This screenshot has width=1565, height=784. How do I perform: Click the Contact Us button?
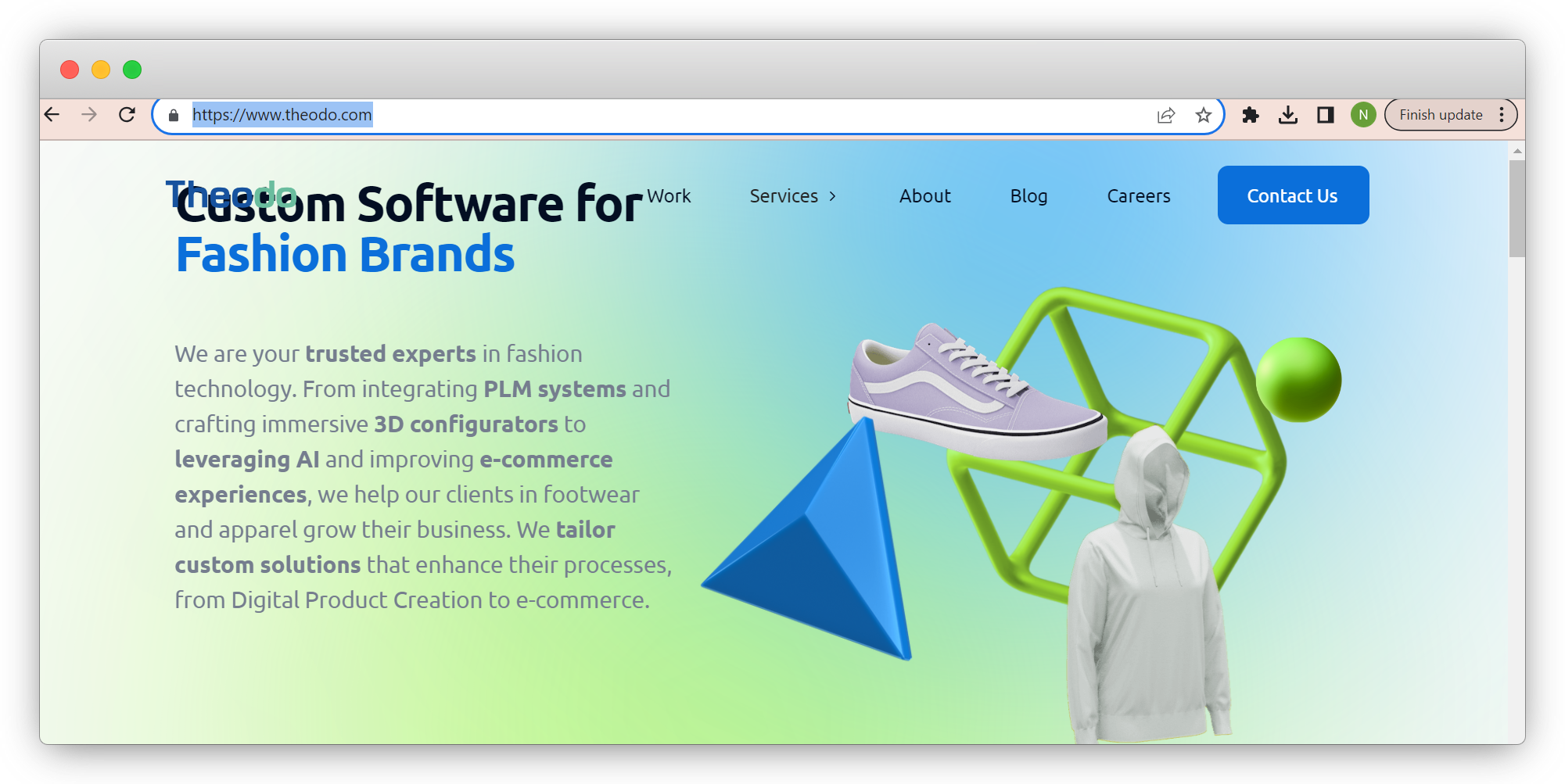click(x=1293, y=195)
